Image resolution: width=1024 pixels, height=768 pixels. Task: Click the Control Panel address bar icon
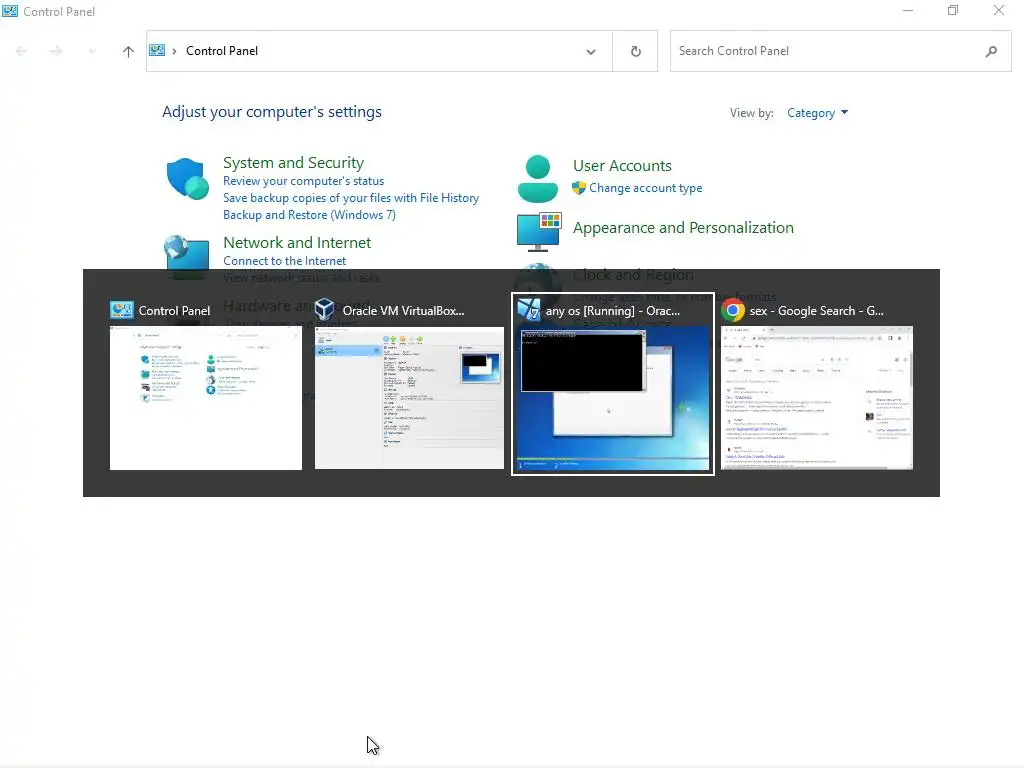[x=157, y=50]
